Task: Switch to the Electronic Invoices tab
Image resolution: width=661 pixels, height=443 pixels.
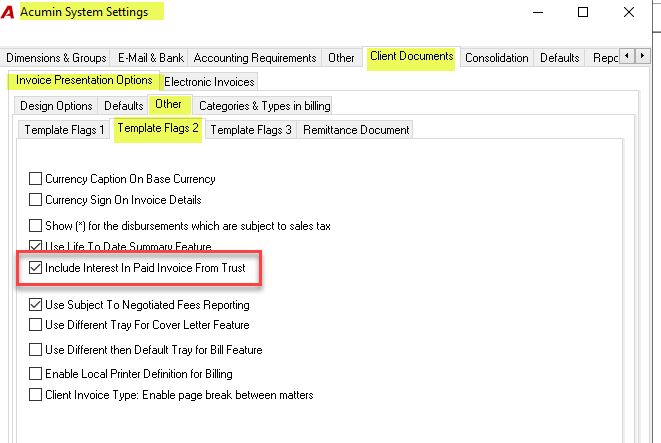Action: tap(209, 82)
